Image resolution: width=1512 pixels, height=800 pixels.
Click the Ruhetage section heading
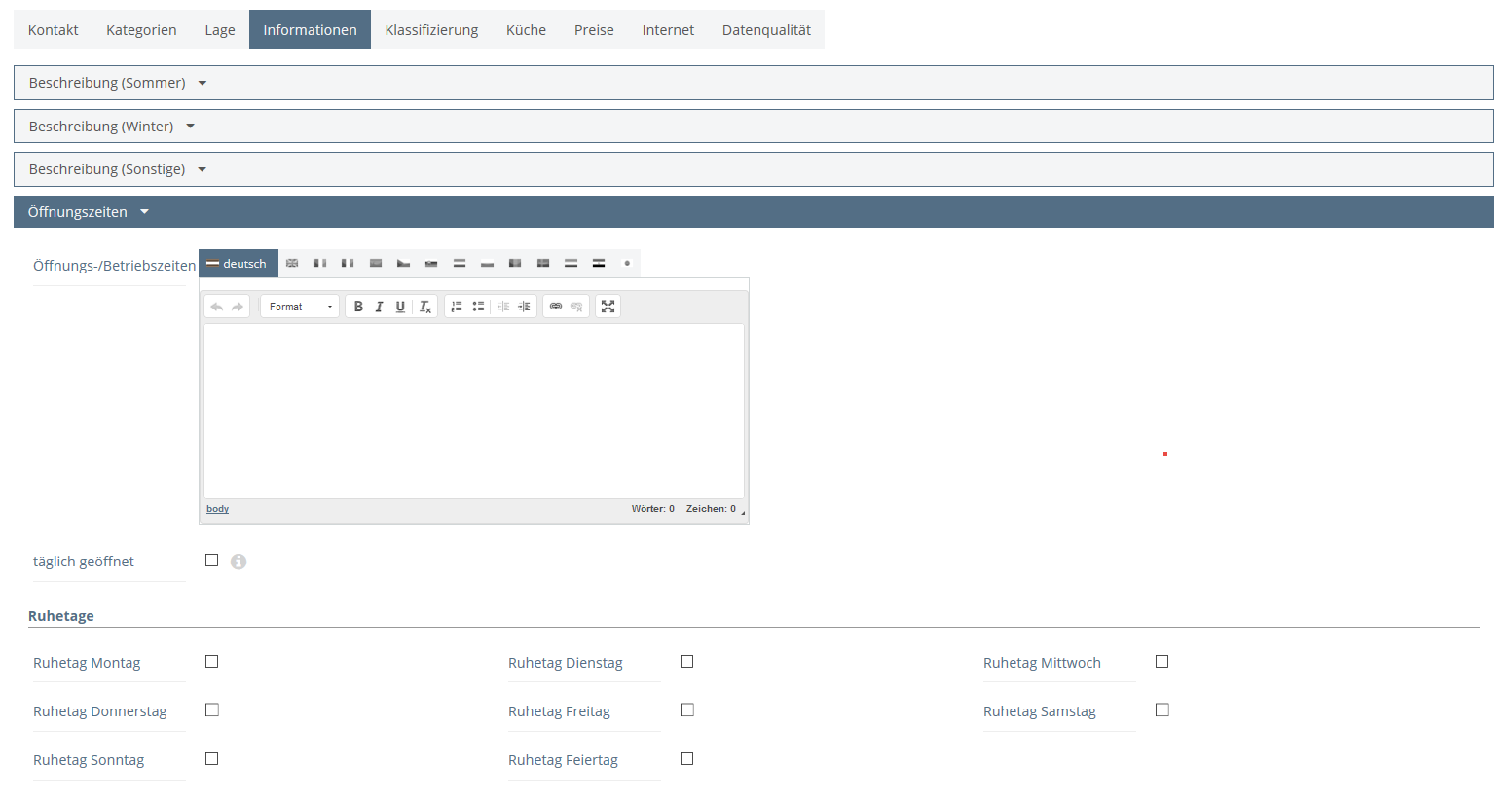click(61, 616)
